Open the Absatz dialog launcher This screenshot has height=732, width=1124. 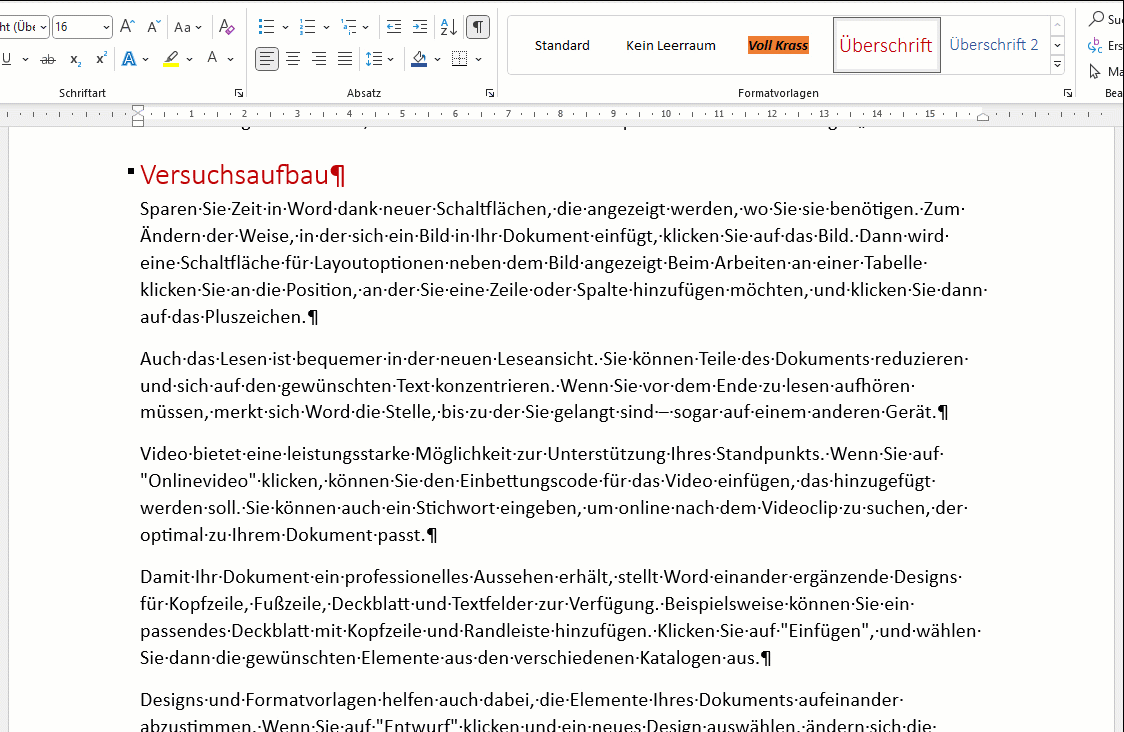click(490, 93)
